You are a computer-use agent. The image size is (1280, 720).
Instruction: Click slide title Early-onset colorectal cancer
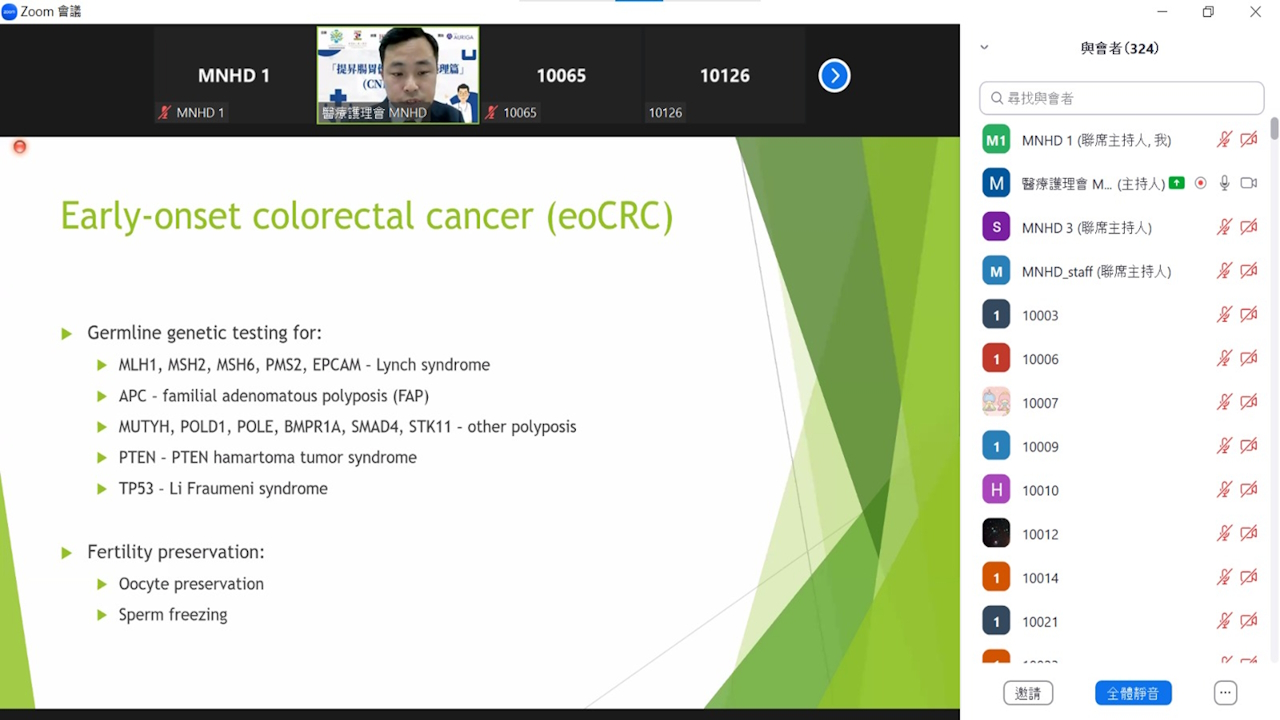pyautogui.click(x=366, y=216)
